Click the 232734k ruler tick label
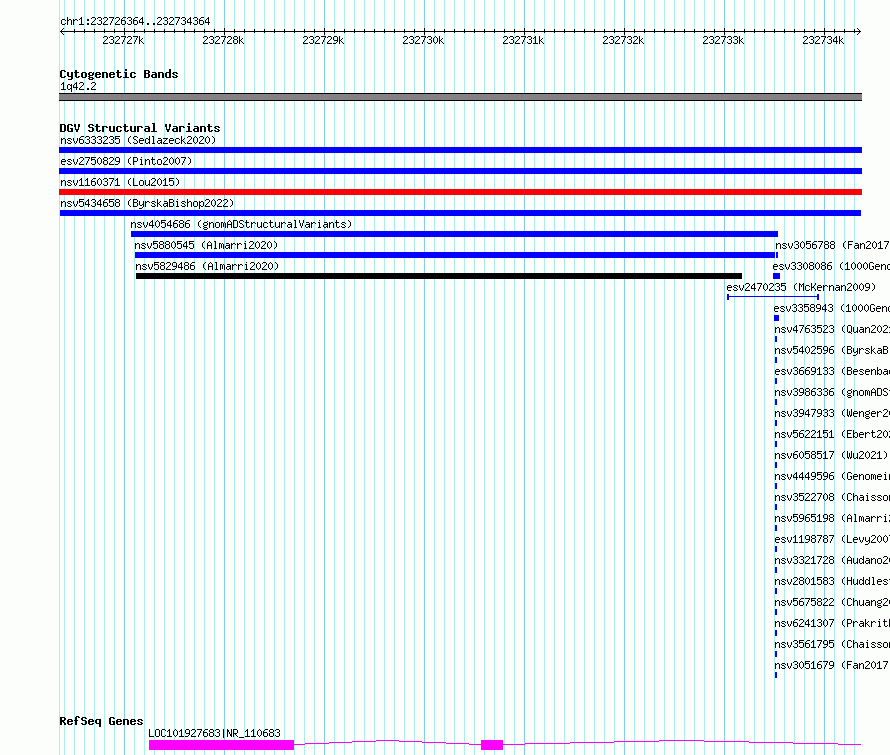The width and height of the screenshot is (890, 755). pyautogui.click(x=823, y=40)
